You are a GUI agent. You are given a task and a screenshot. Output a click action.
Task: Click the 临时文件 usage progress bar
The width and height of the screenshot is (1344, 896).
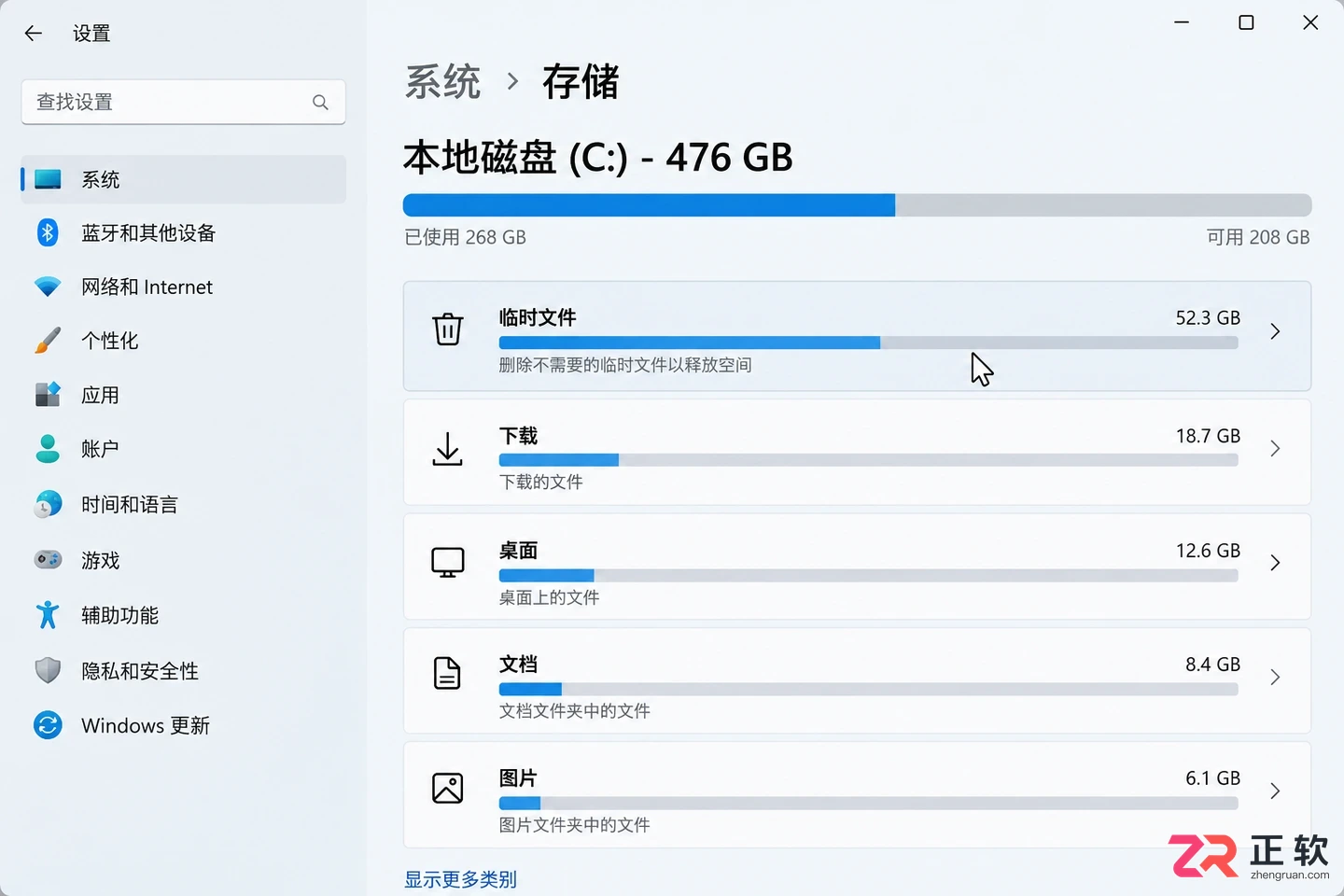869,343
